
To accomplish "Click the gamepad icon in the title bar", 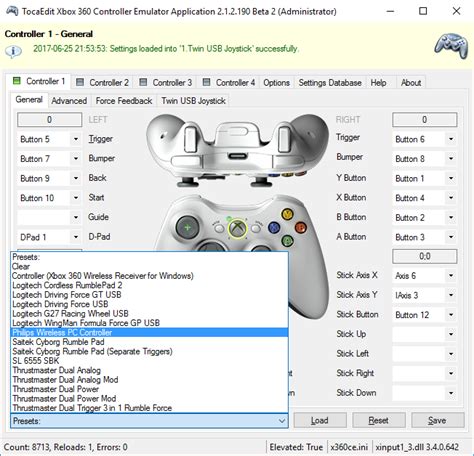I will point(12,11).
